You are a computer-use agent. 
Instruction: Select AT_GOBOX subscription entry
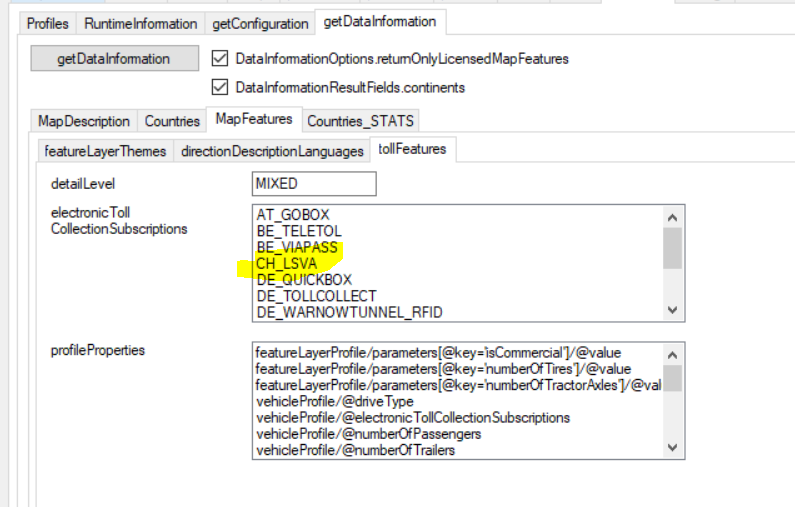(x=292, y=214)
